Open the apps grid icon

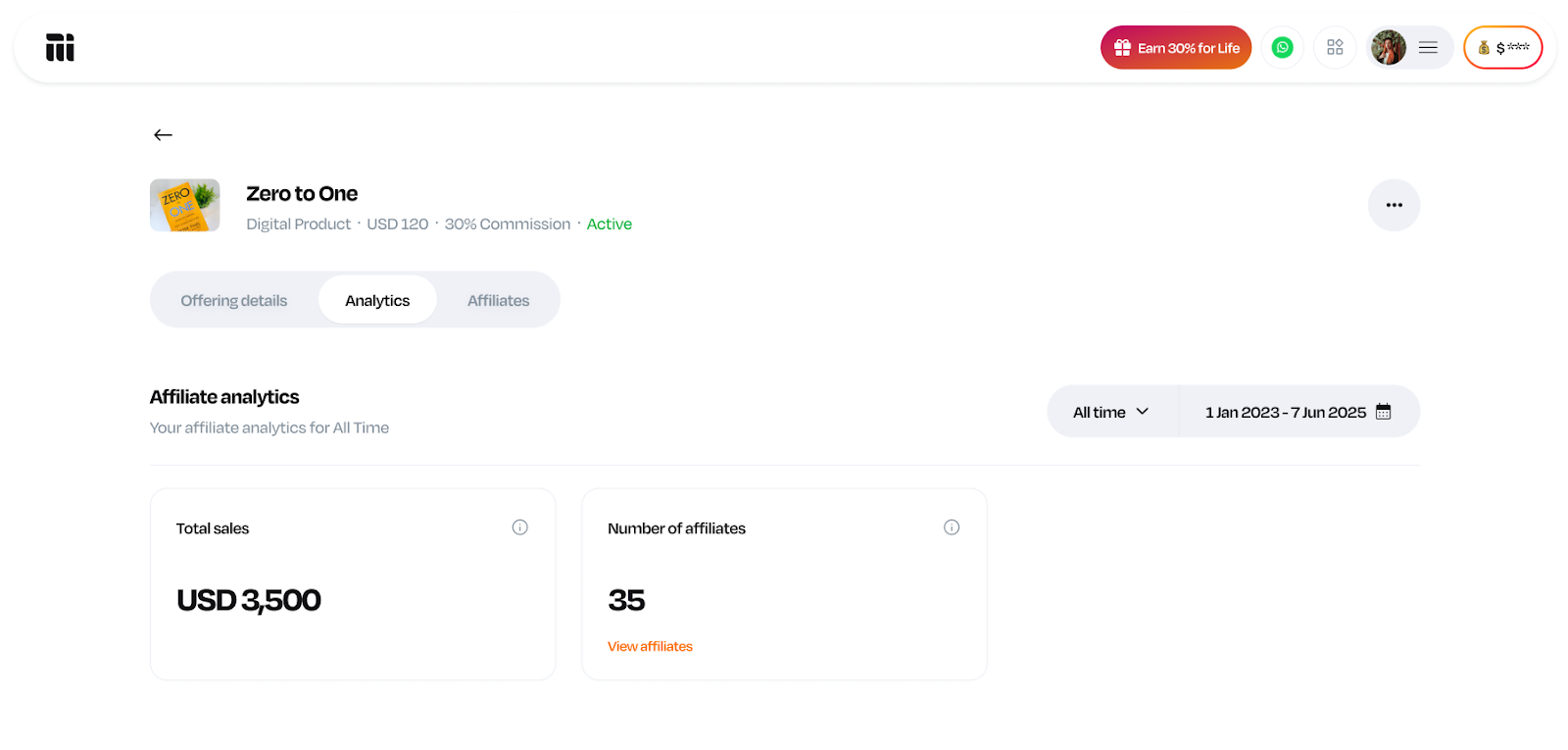pos(1335,47)
